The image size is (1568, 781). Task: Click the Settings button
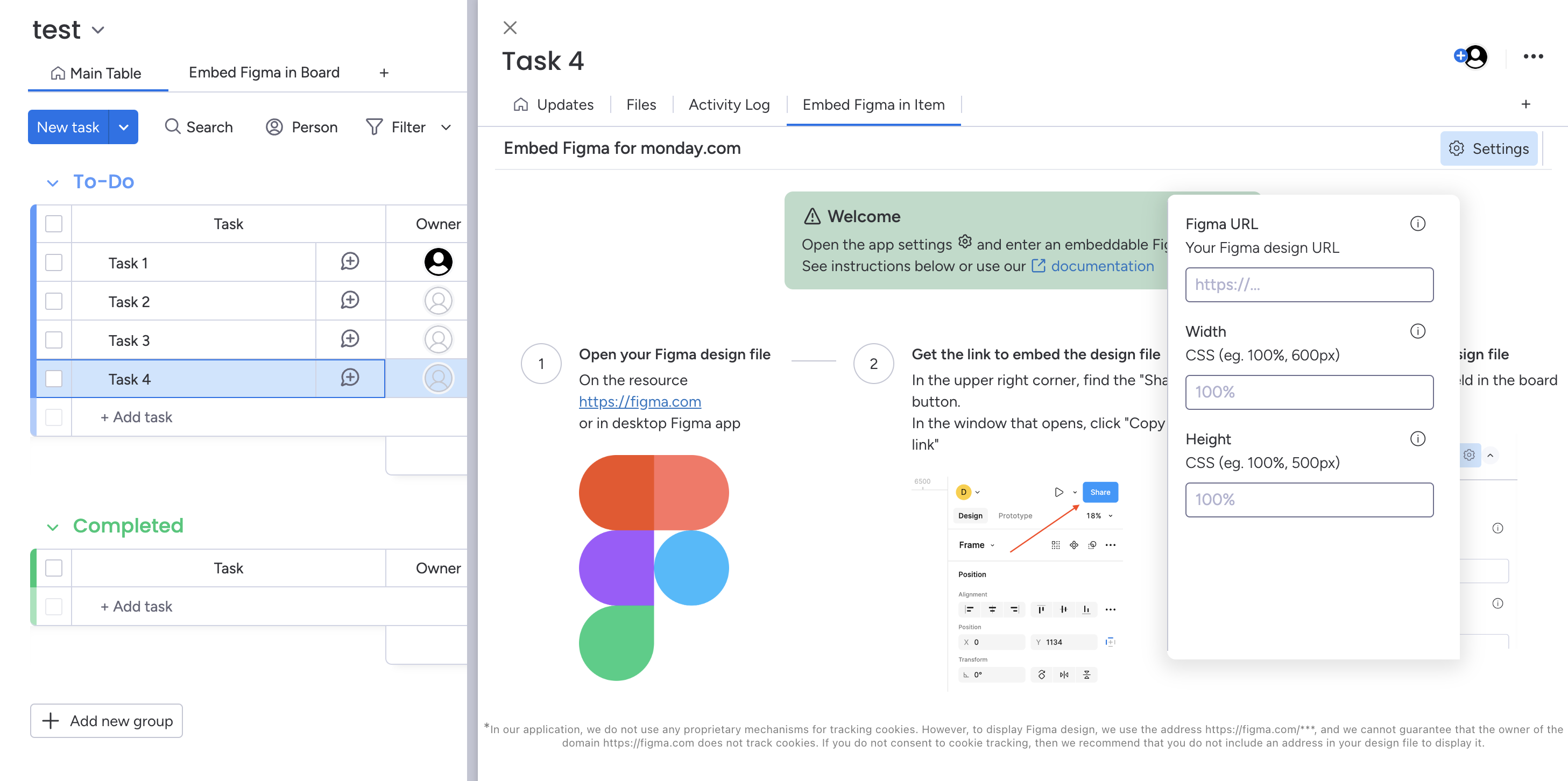pos(1488,148)
